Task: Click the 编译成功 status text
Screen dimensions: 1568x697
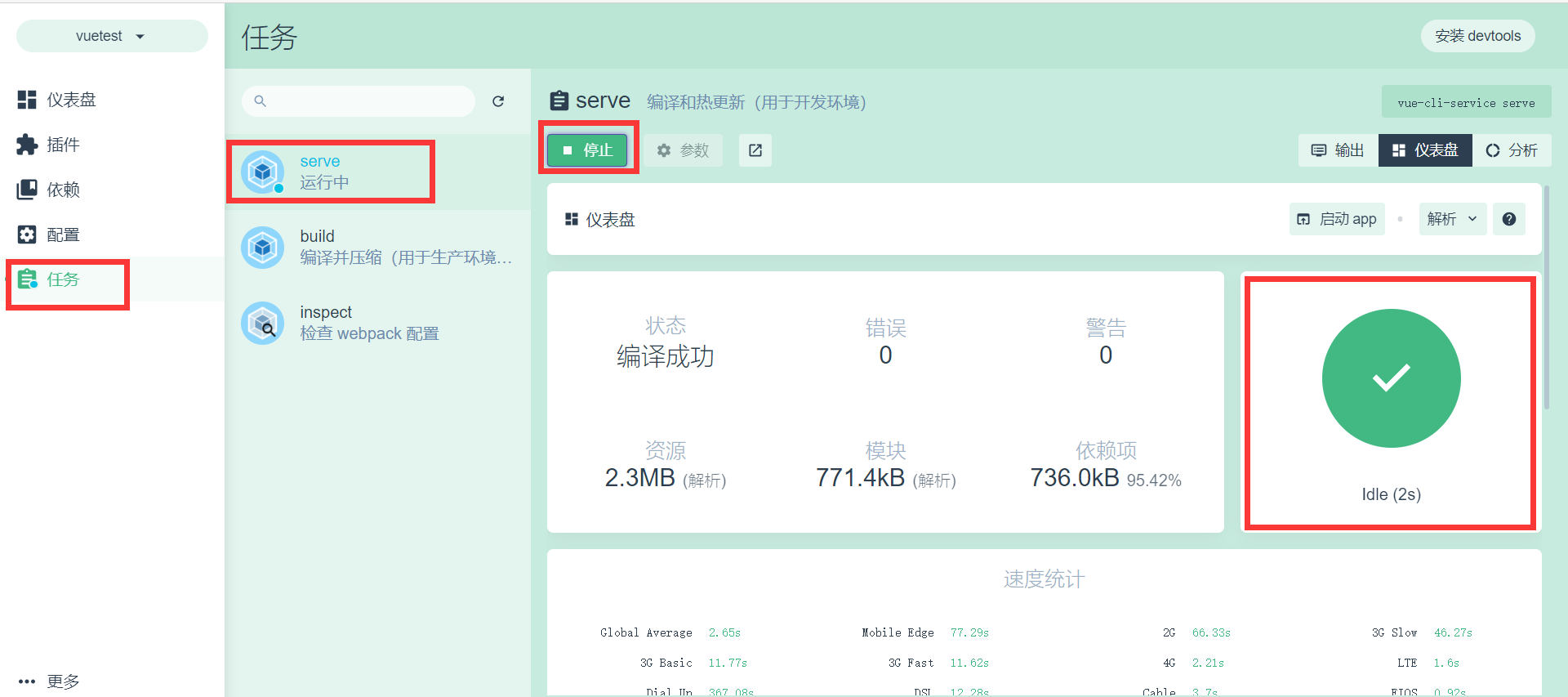Action: coord(666,356)
